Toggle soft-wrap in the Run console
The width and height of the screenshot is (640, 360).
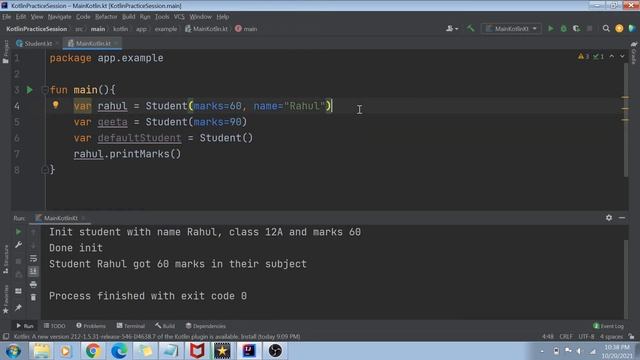pyautogui.click(x=33, y=258)
